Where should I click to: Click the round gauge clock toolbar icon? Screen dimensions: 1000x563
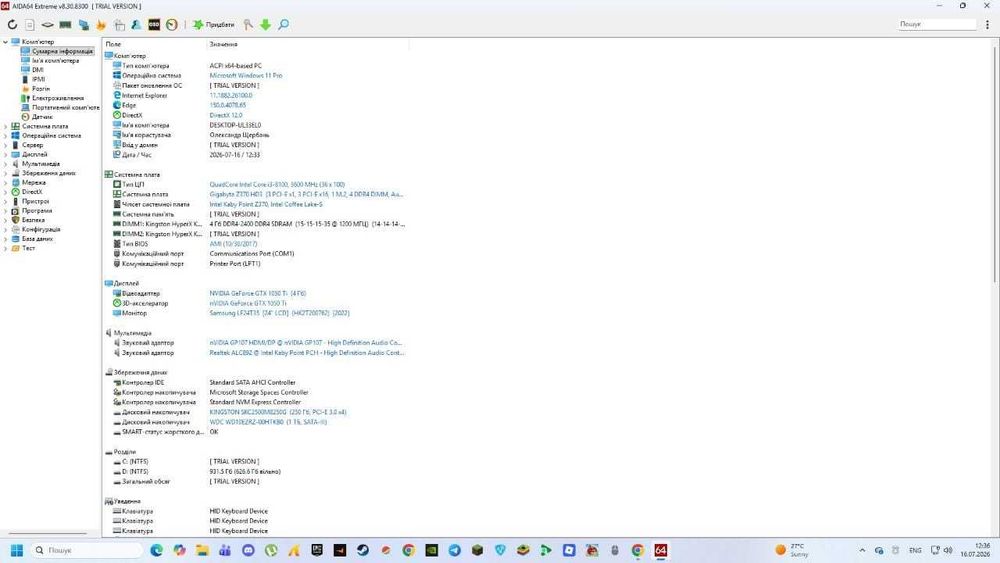click(172, 24)
